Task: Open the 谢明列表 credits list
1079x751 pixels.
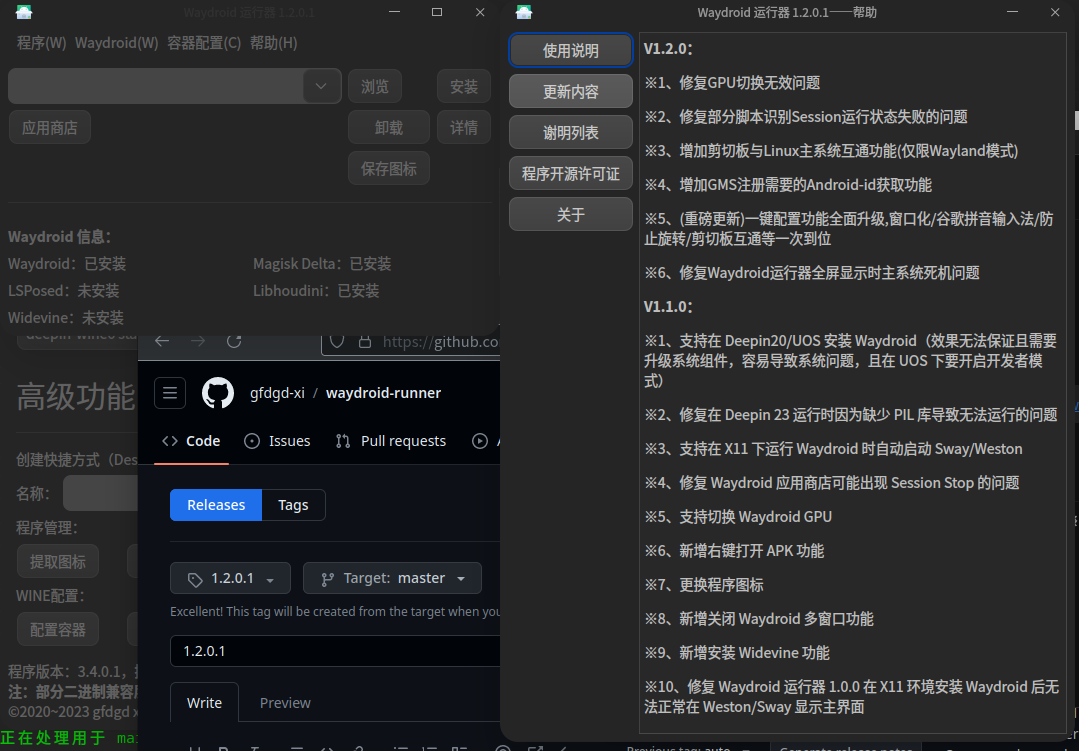Action: 570,132
